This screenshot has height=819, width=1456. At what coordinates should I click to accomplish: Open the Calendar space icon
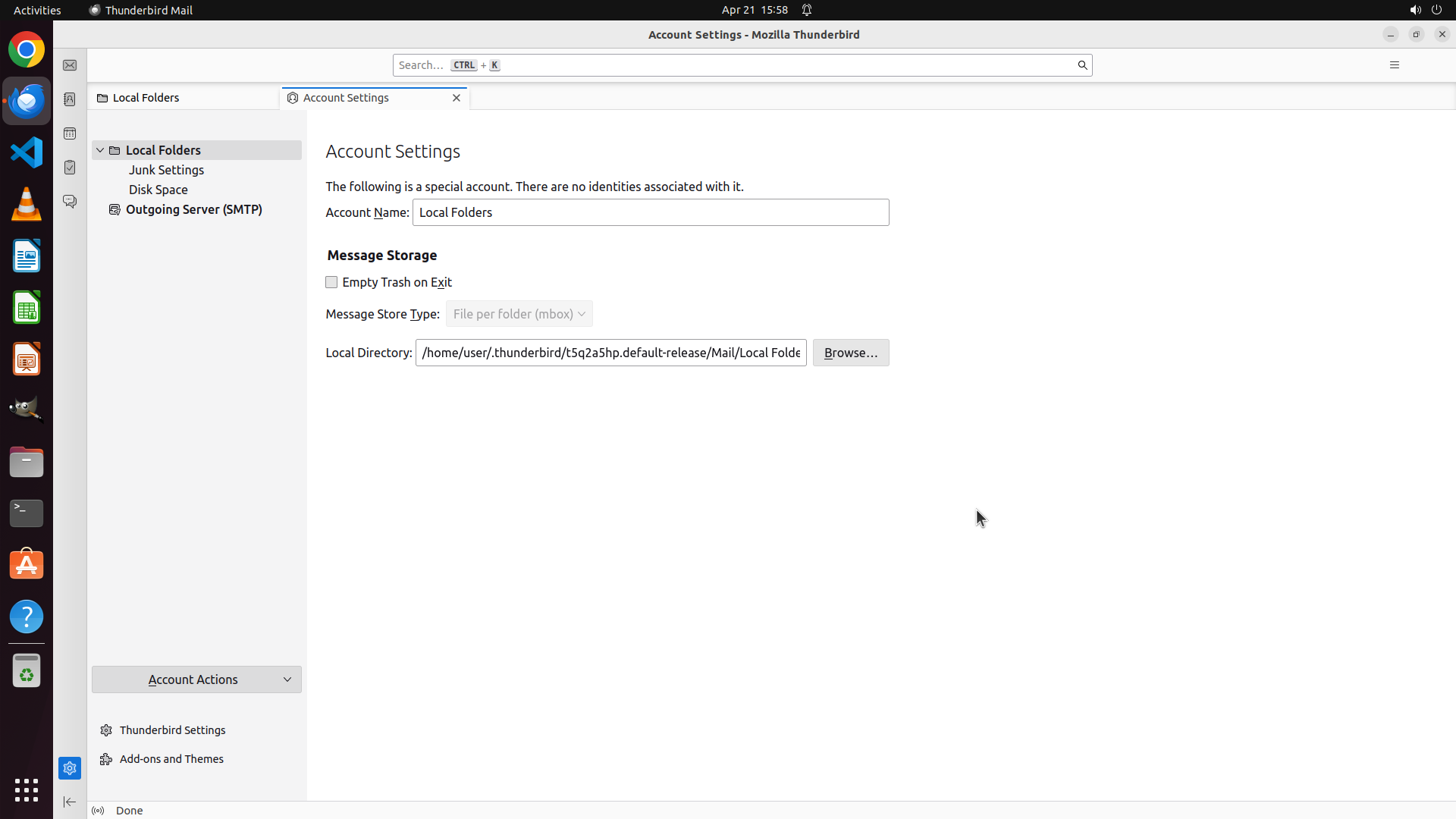[70, 133]
